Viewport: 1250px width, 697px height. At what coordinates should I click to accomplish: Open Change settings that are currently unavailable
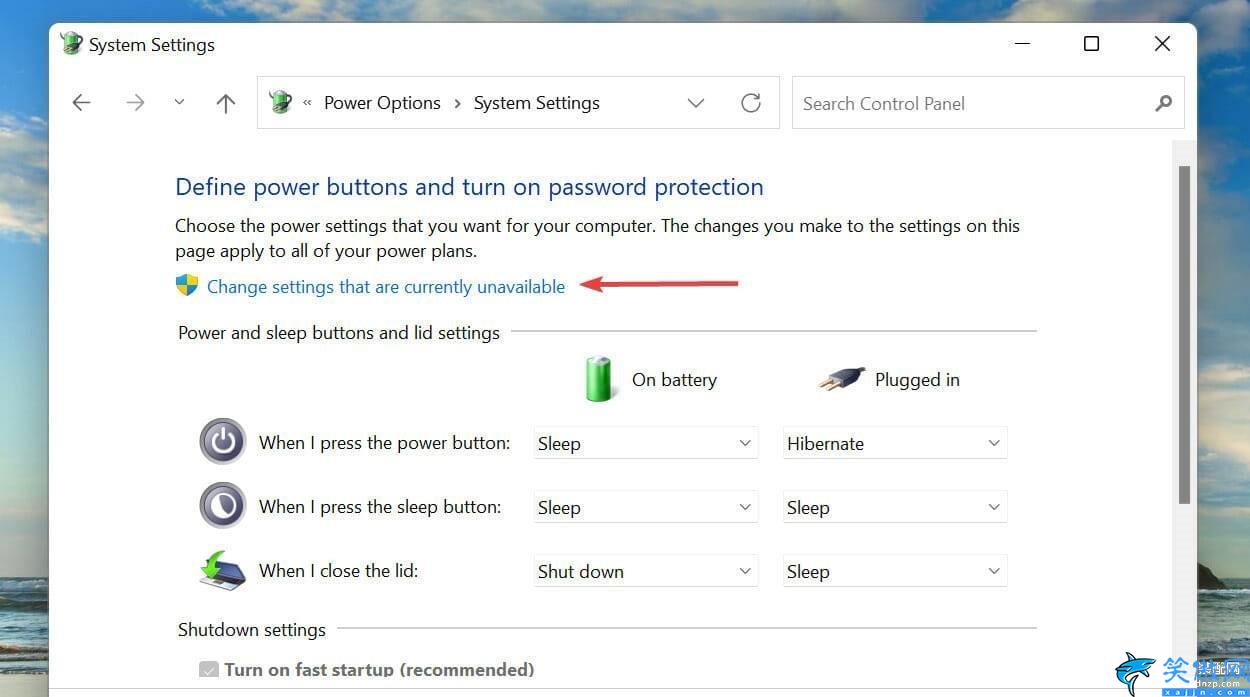click(x=385, y=287)
